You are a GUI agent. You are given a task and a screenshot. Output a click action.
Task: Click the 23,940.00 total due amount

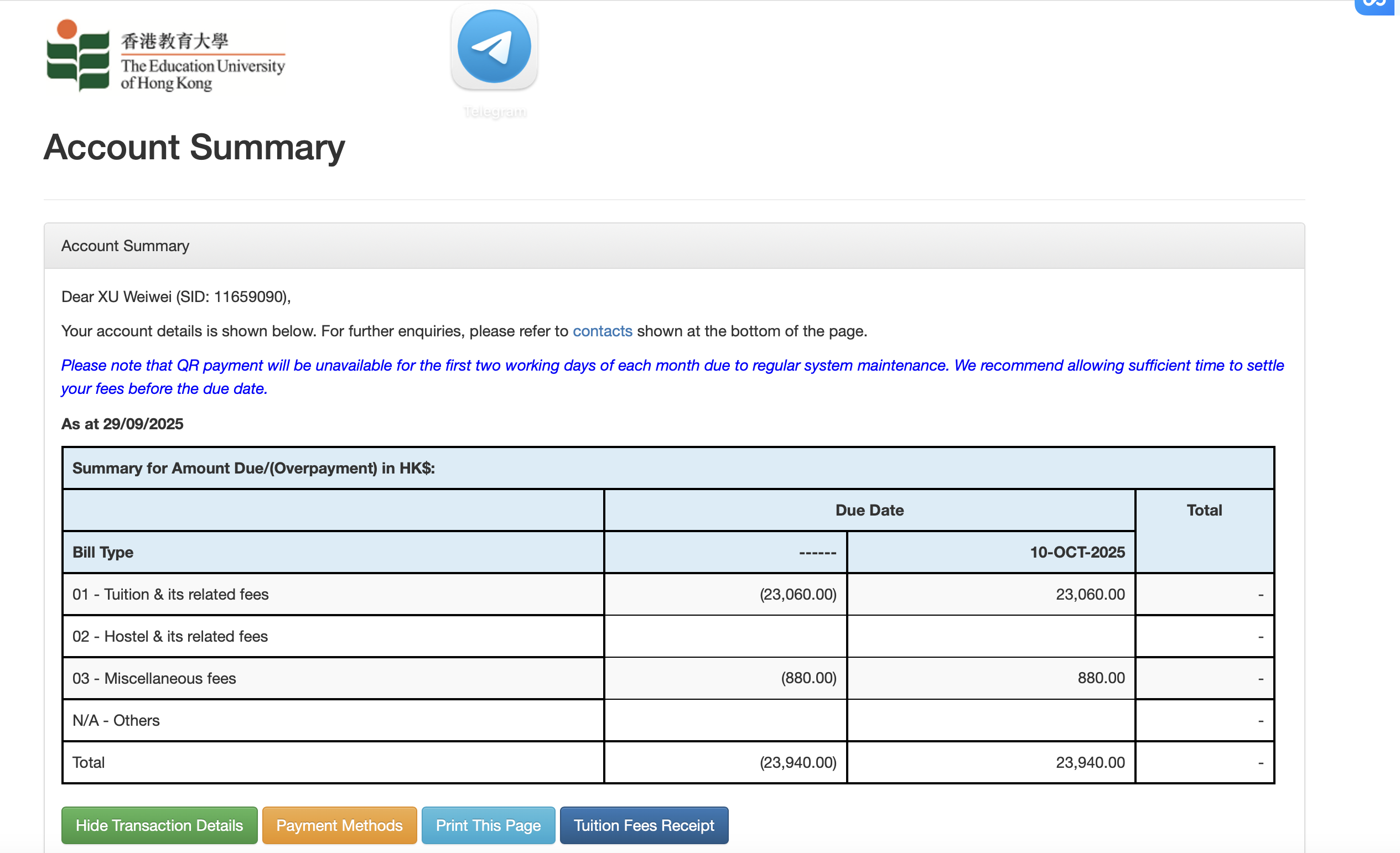(x=1089, y=762)
